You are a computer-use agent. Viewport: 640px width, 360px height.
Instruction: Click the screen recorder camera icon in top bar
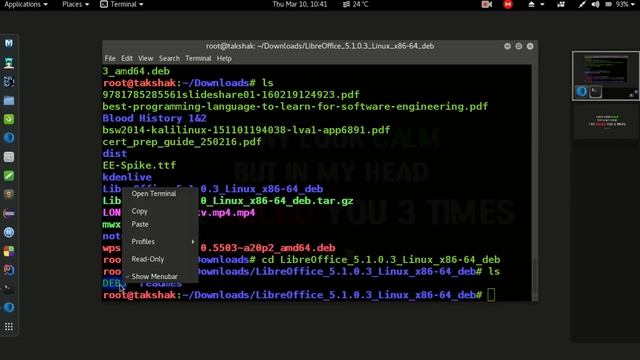(487, 4)
